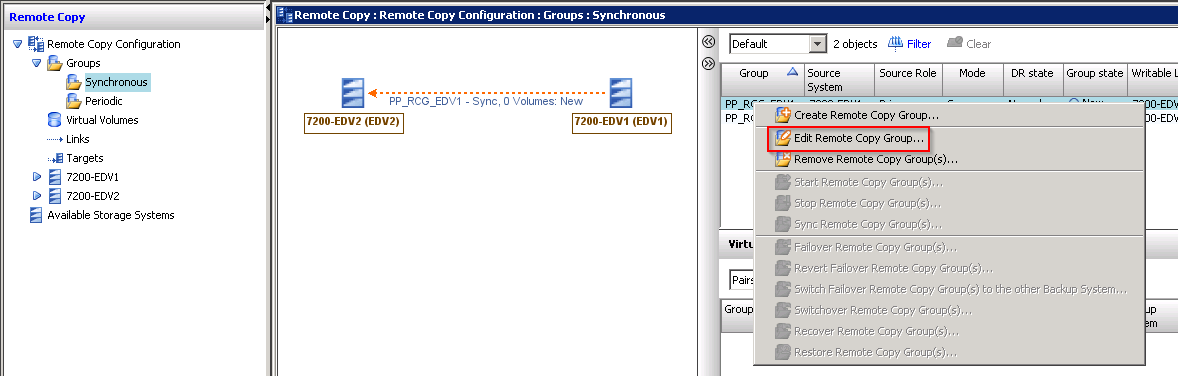The height and width of the screenshot is (376, 1178).
Task: Expand the 7200-EDV2 tree node
Action: (x=36, y=196)
